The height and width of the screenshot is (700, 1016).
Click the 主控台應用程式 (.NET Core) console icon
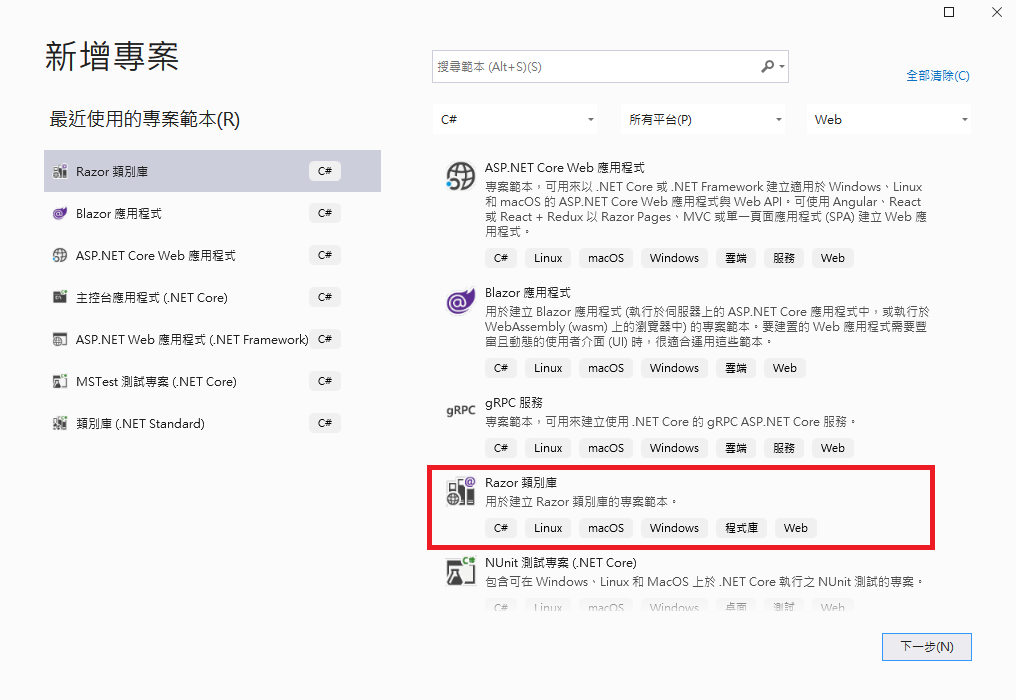pyautogui.click(x=60, y=297)
